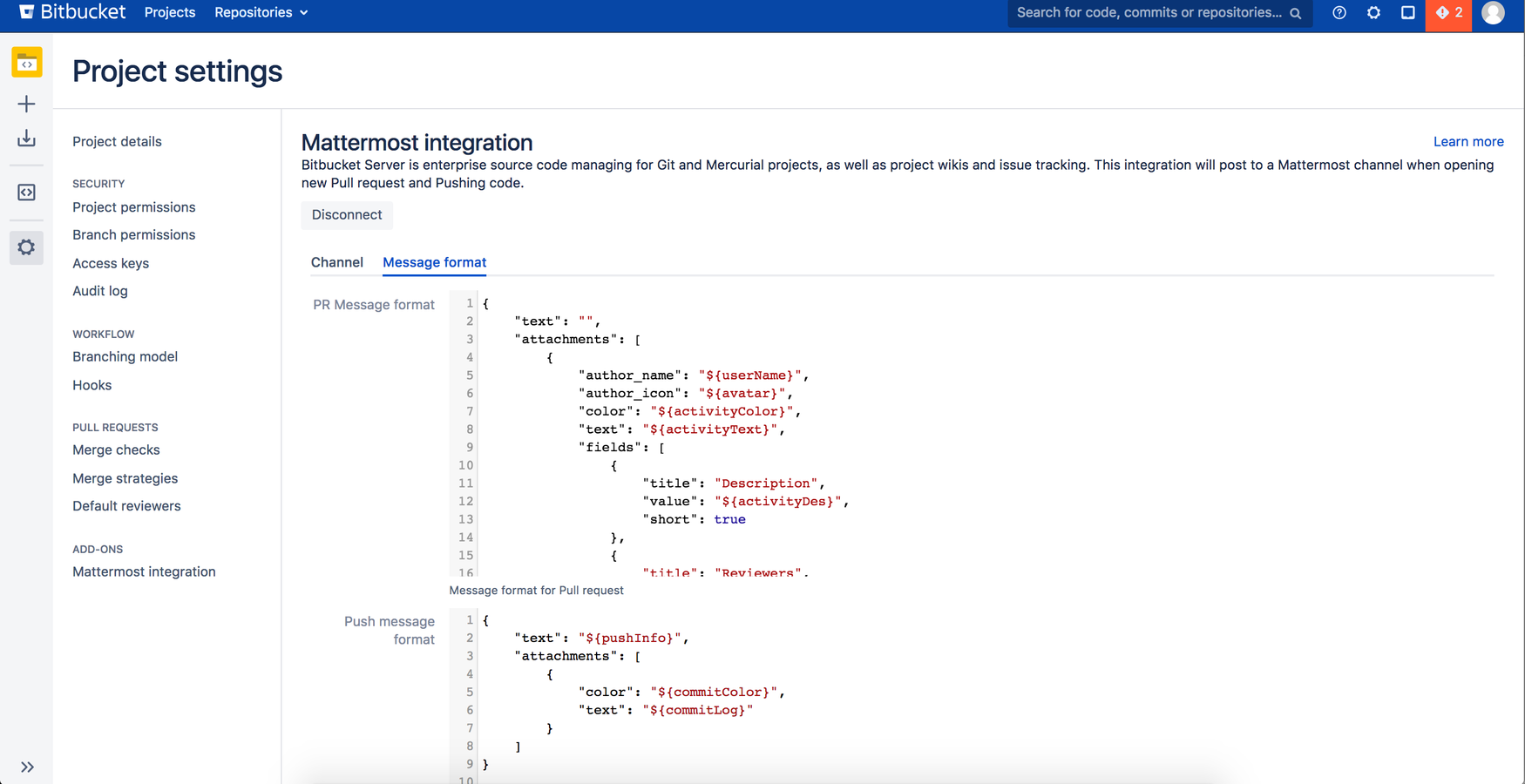The height and width of the screenshot is (784, 1525).
Task: Select the settings gear in left sidebar
Action: pos(27,247)
